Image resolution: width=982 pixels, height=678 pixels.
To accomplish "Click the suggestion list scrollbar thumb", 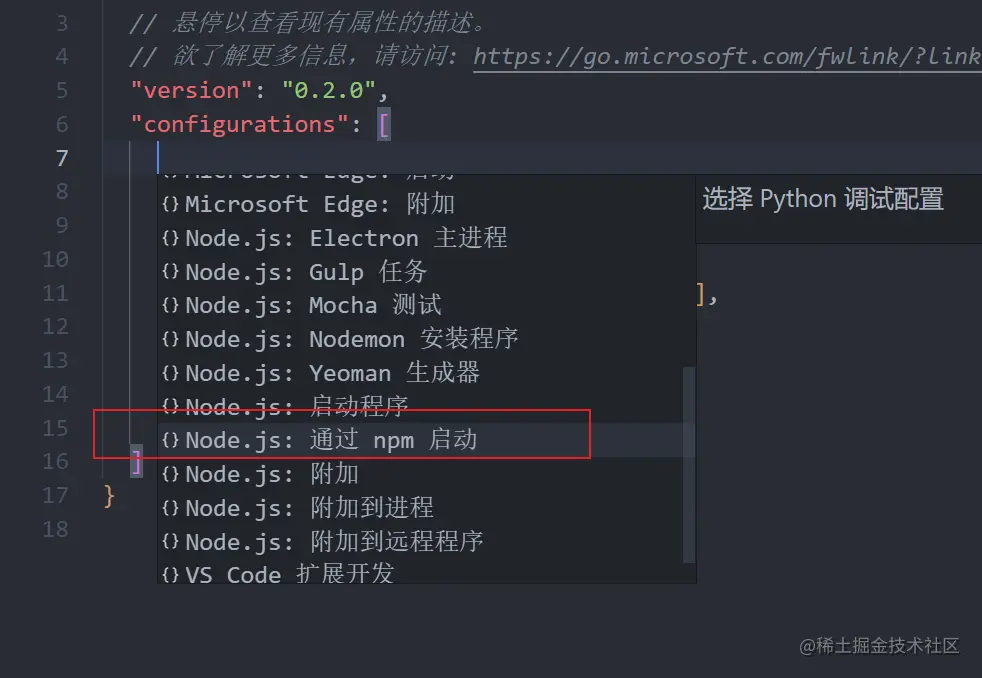I will [689, 464].
